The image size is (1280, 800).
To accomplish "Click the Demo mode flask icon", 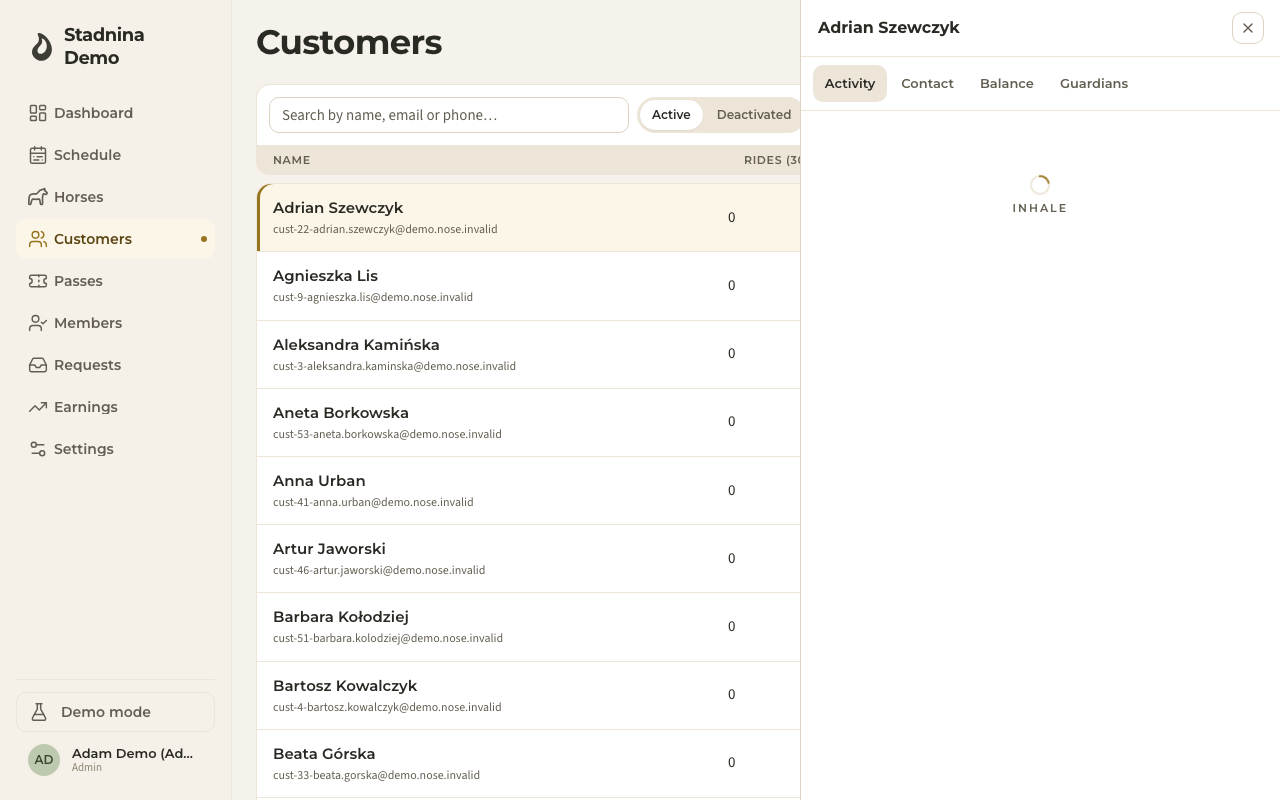I will tap(40, 712).
